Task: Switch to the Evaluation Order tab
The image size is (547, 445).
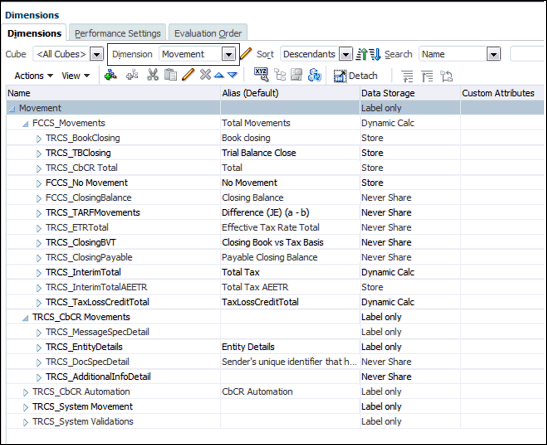Action: pyautogui.click(x=208, y=33)
